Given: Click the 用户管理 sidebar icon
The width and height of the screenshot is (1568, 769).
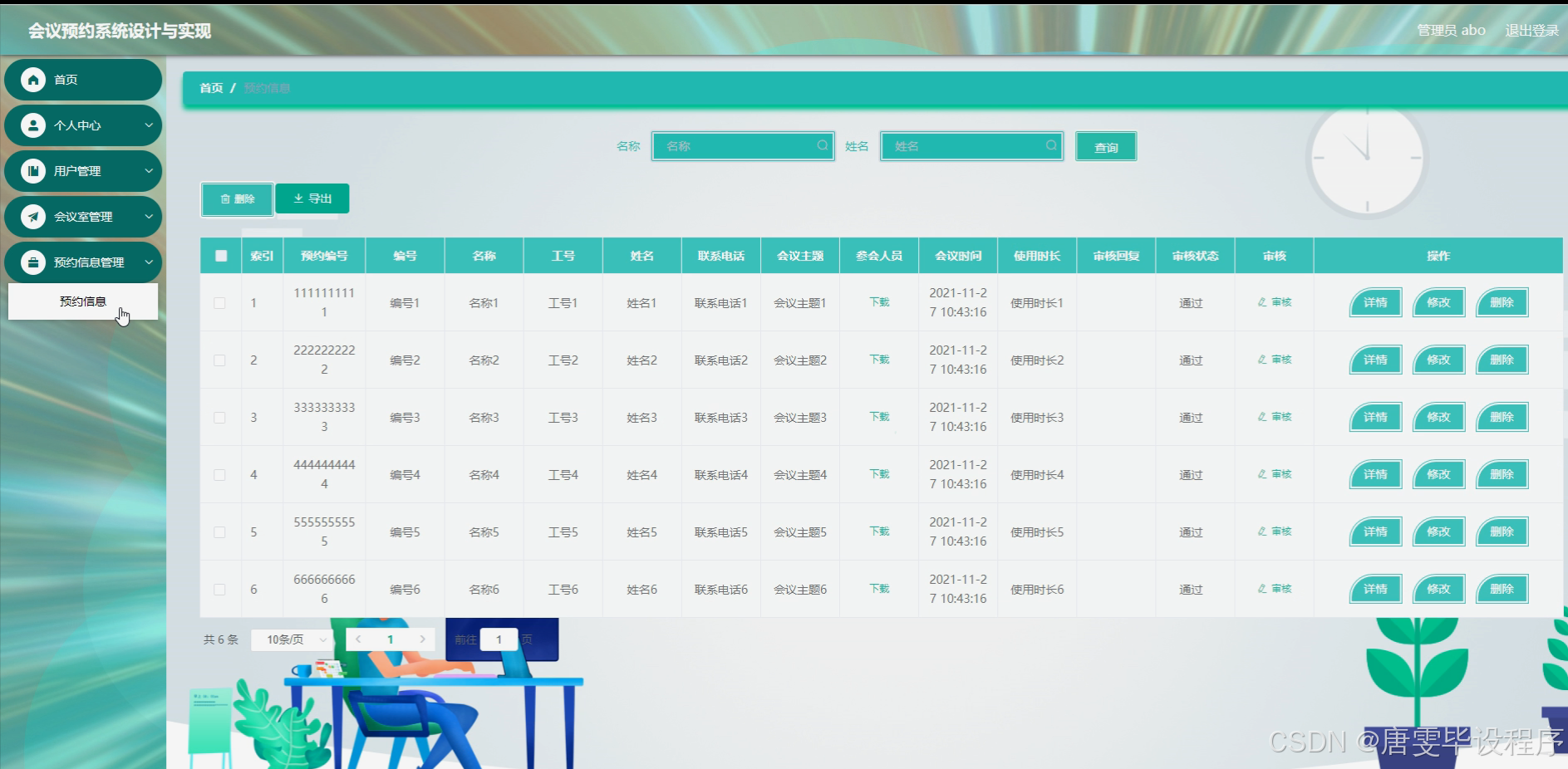Looking at the screenshot, I should (33, 170).
